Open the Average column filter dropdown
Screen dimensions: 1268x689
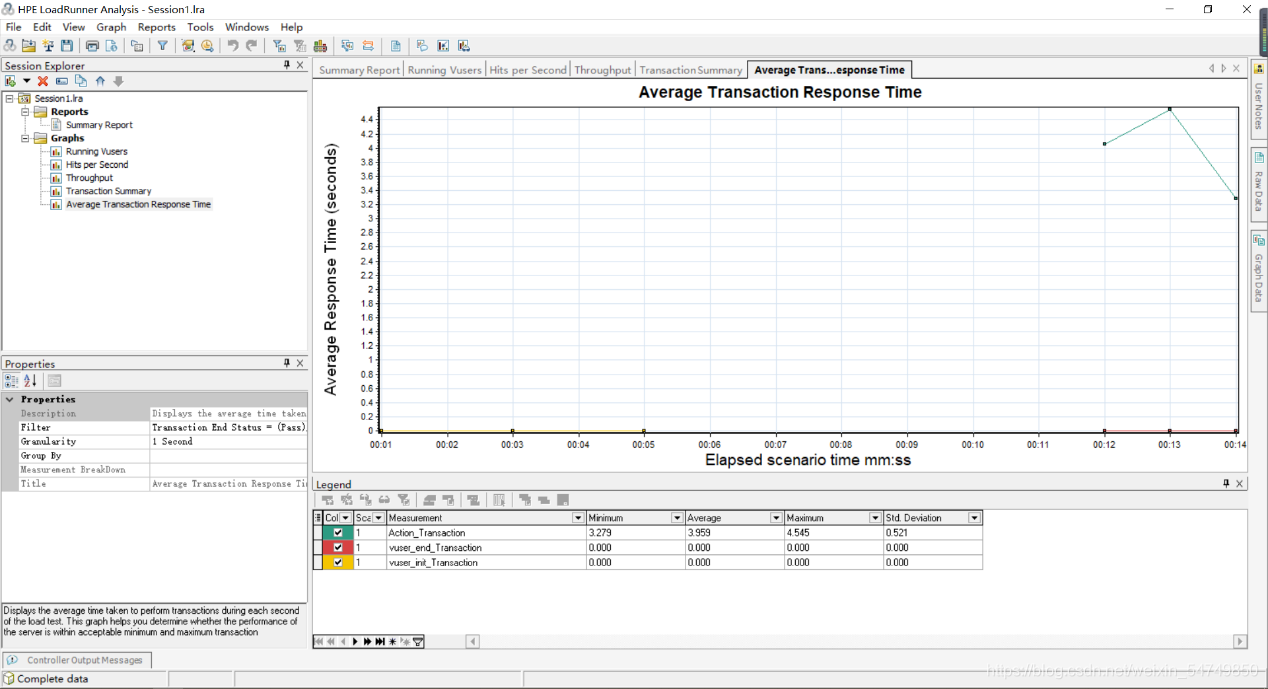776,518
